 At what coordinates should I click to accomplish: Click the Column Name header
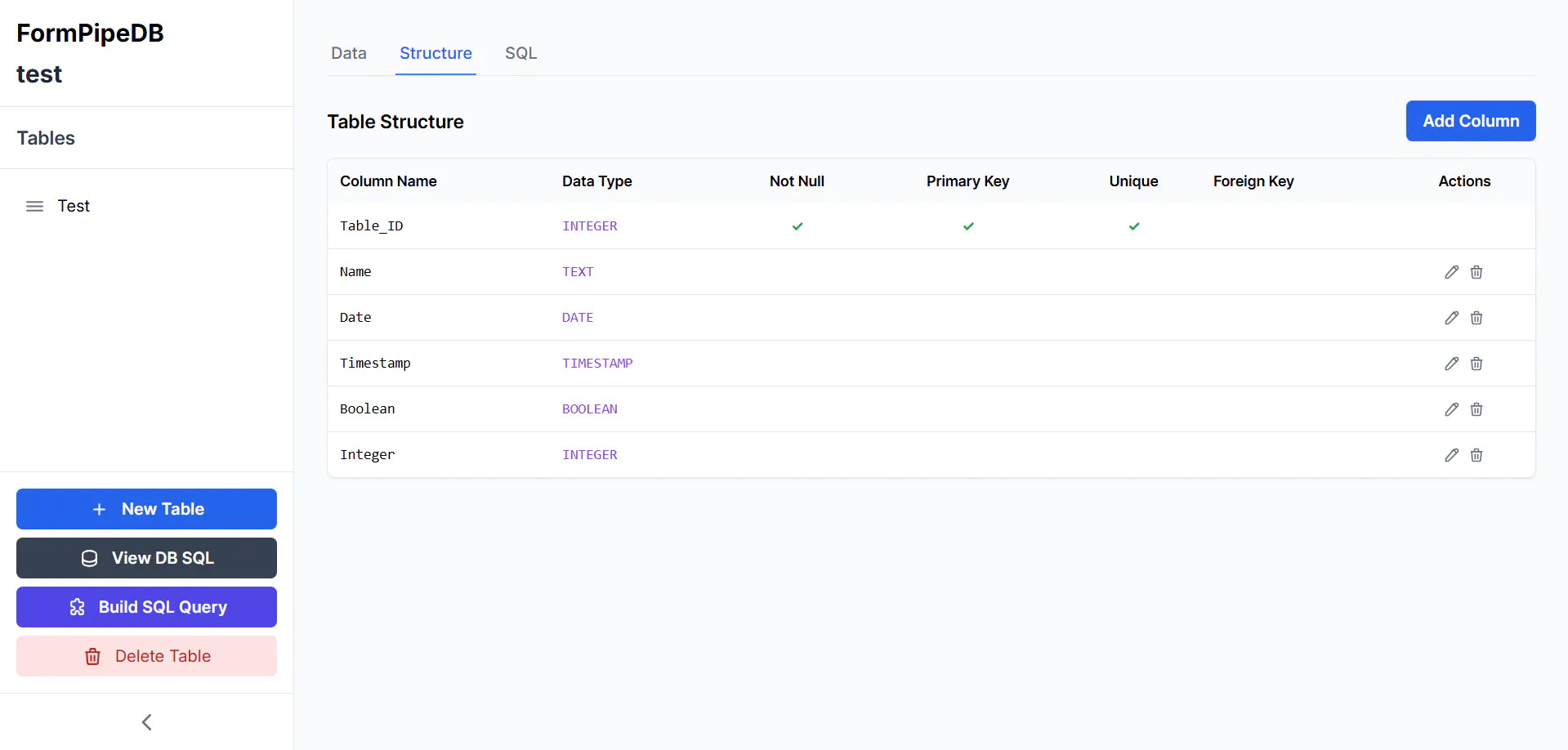pos(388,181)
